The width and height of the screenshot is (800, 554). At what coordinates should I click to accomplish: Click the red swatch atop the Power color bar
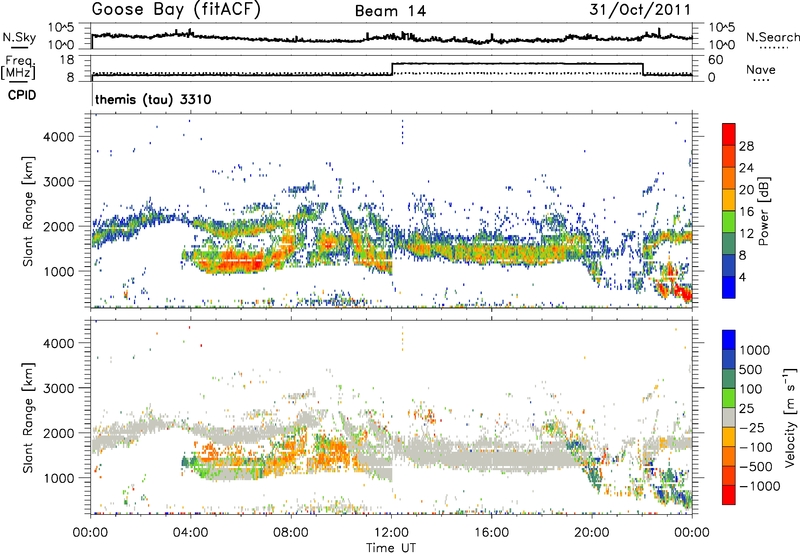729,134
